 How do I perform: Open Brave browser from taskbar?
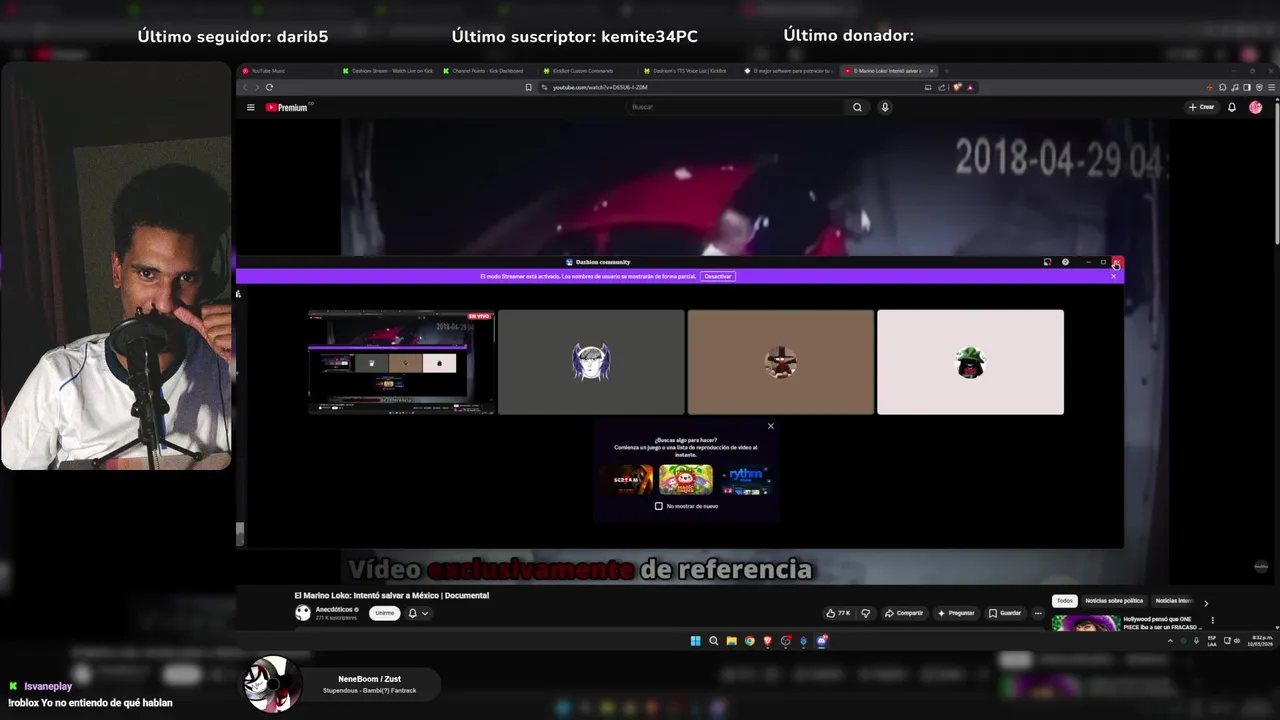click(x=768, y=641)
